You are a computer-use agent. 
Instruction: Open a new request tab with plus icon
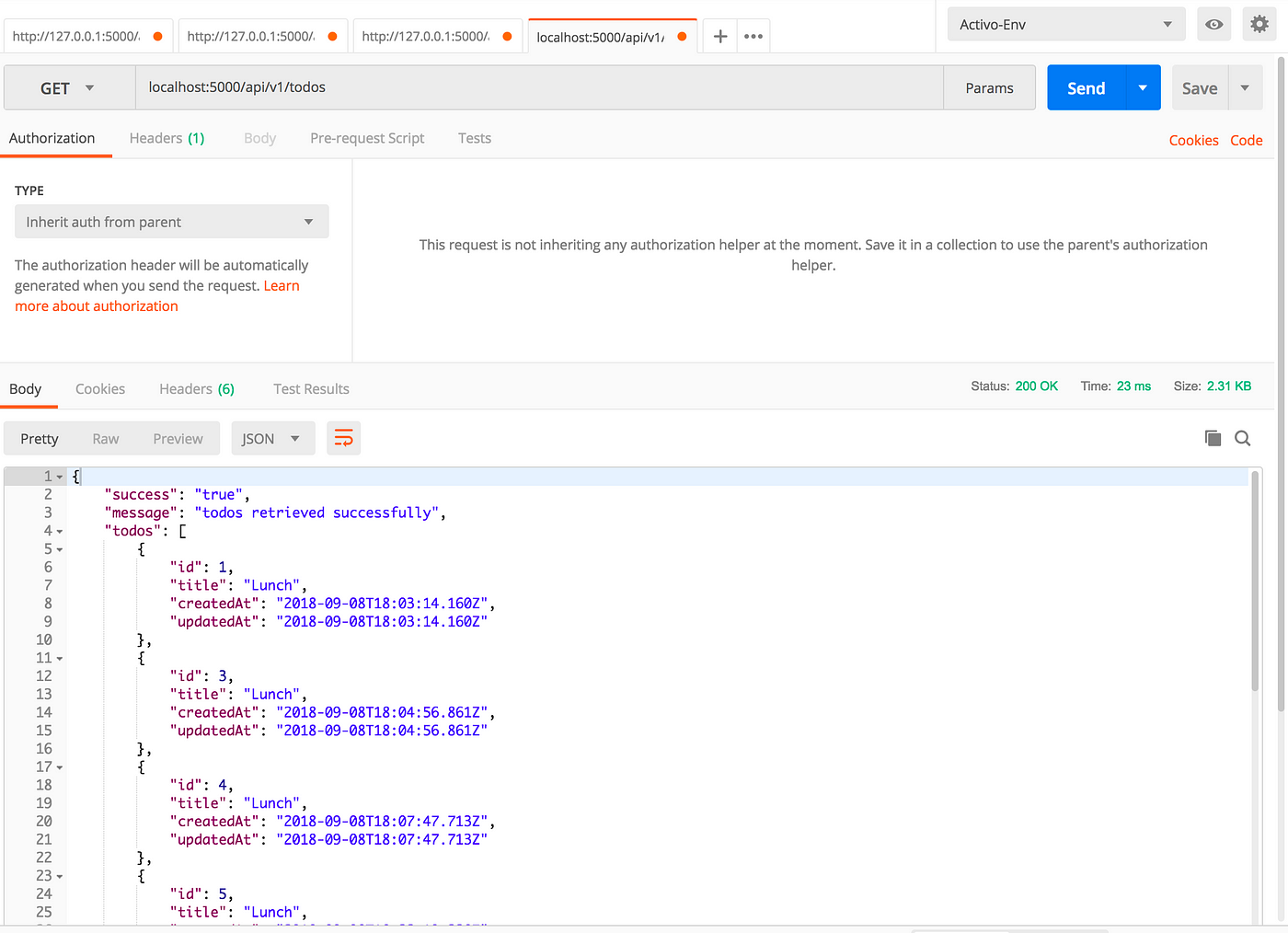(x=720, y=36)
